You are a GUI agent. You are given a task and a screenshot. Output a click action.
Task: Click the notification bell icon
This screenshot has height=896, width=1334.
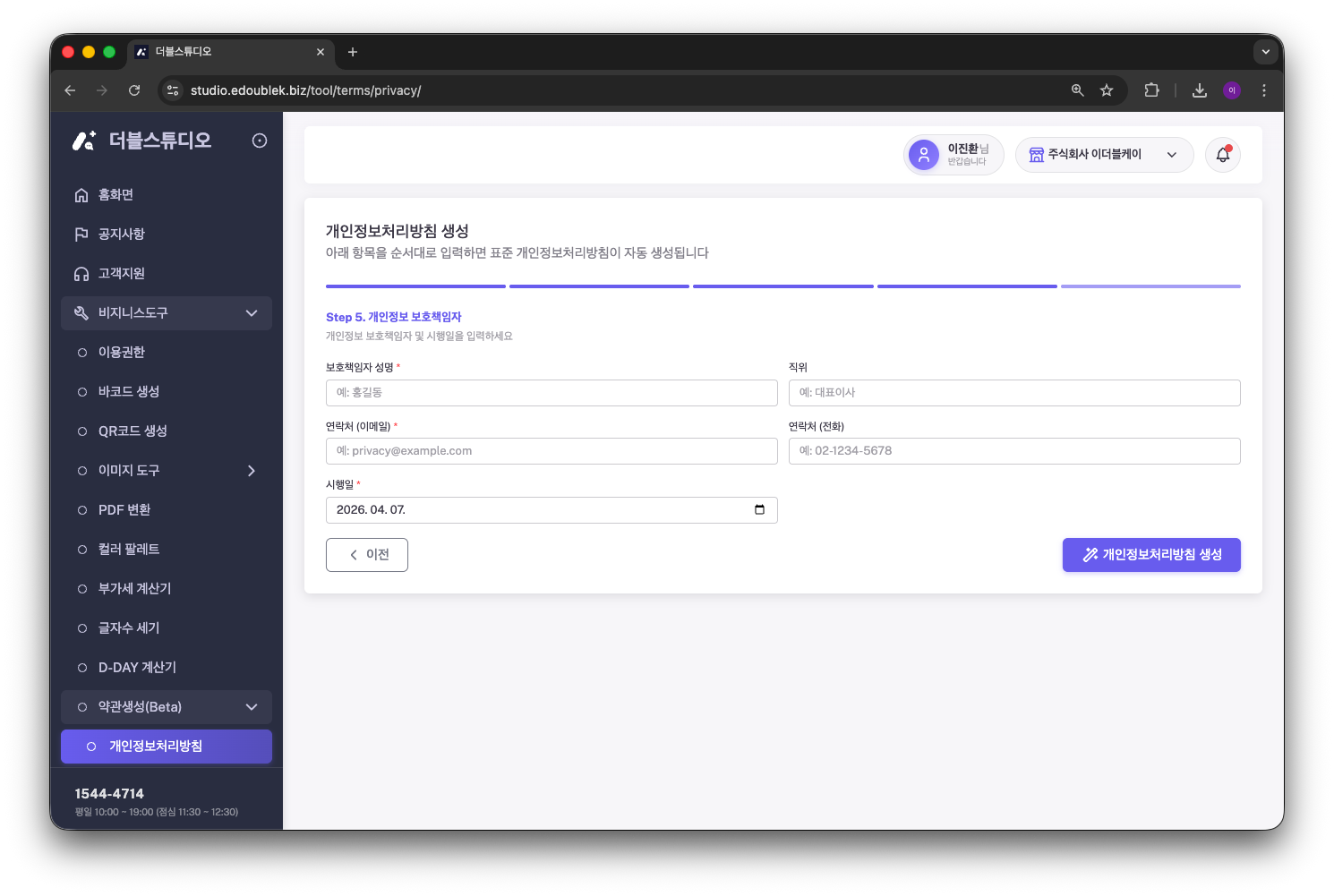(1222, 155)
